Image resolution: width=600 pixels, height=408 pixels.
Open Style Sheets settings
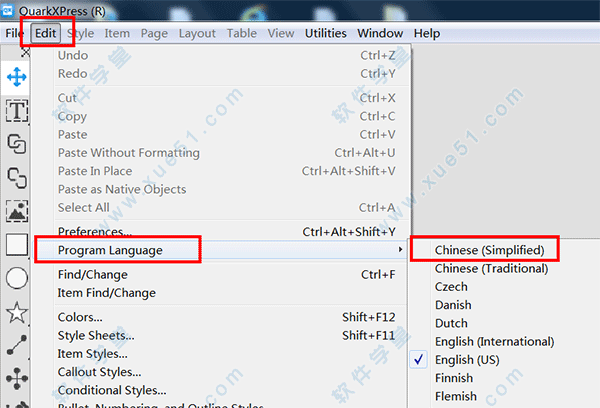(x=220, y=335)
